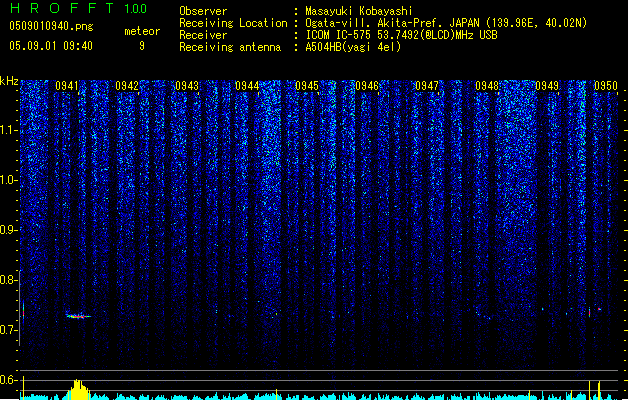Select the ICOM IC-575 53.7492 MHz USB text

[401, 35]
